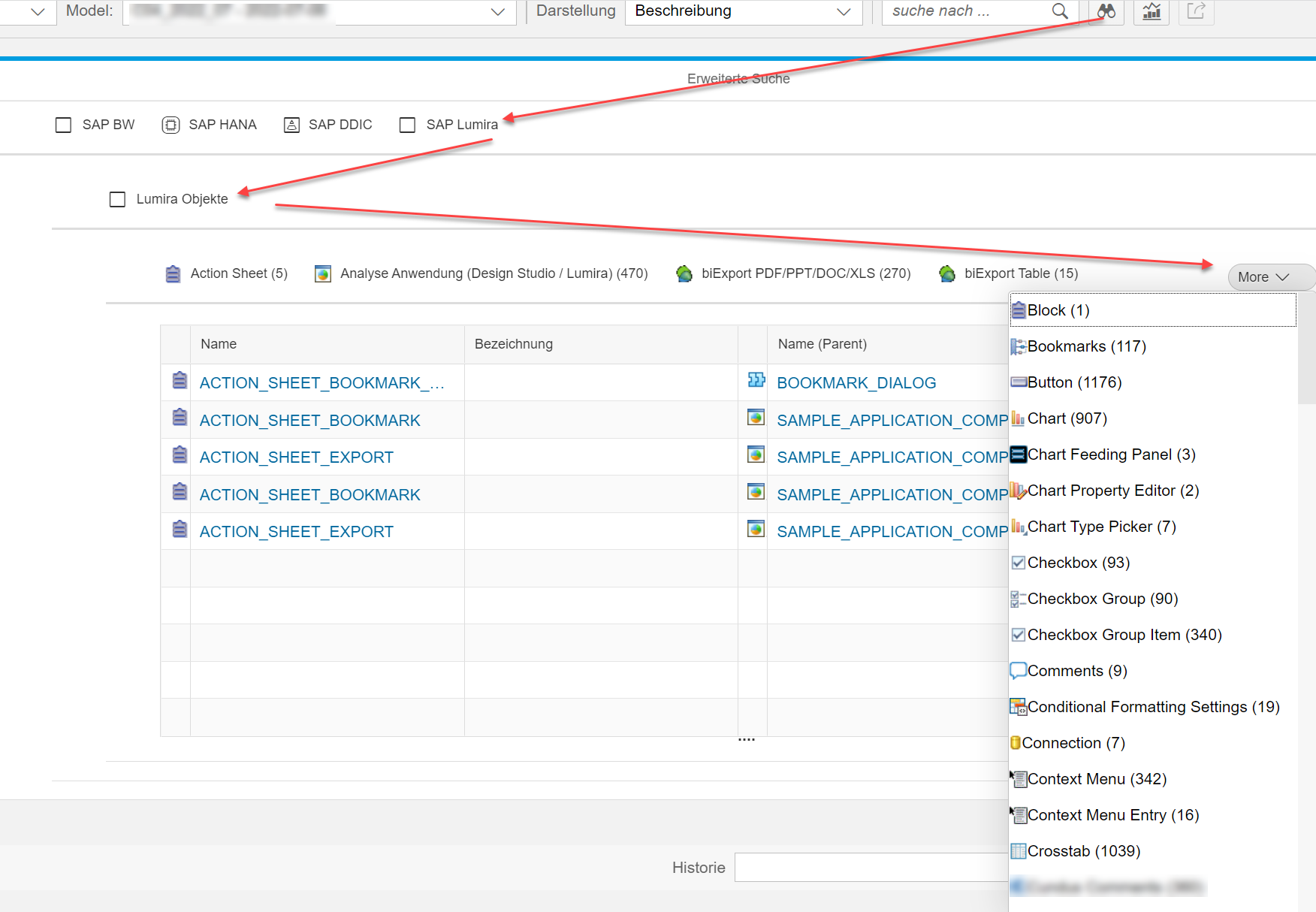Toggle the SAP BW checkbox
This screenshot has width=1316, height=912.
64,125
